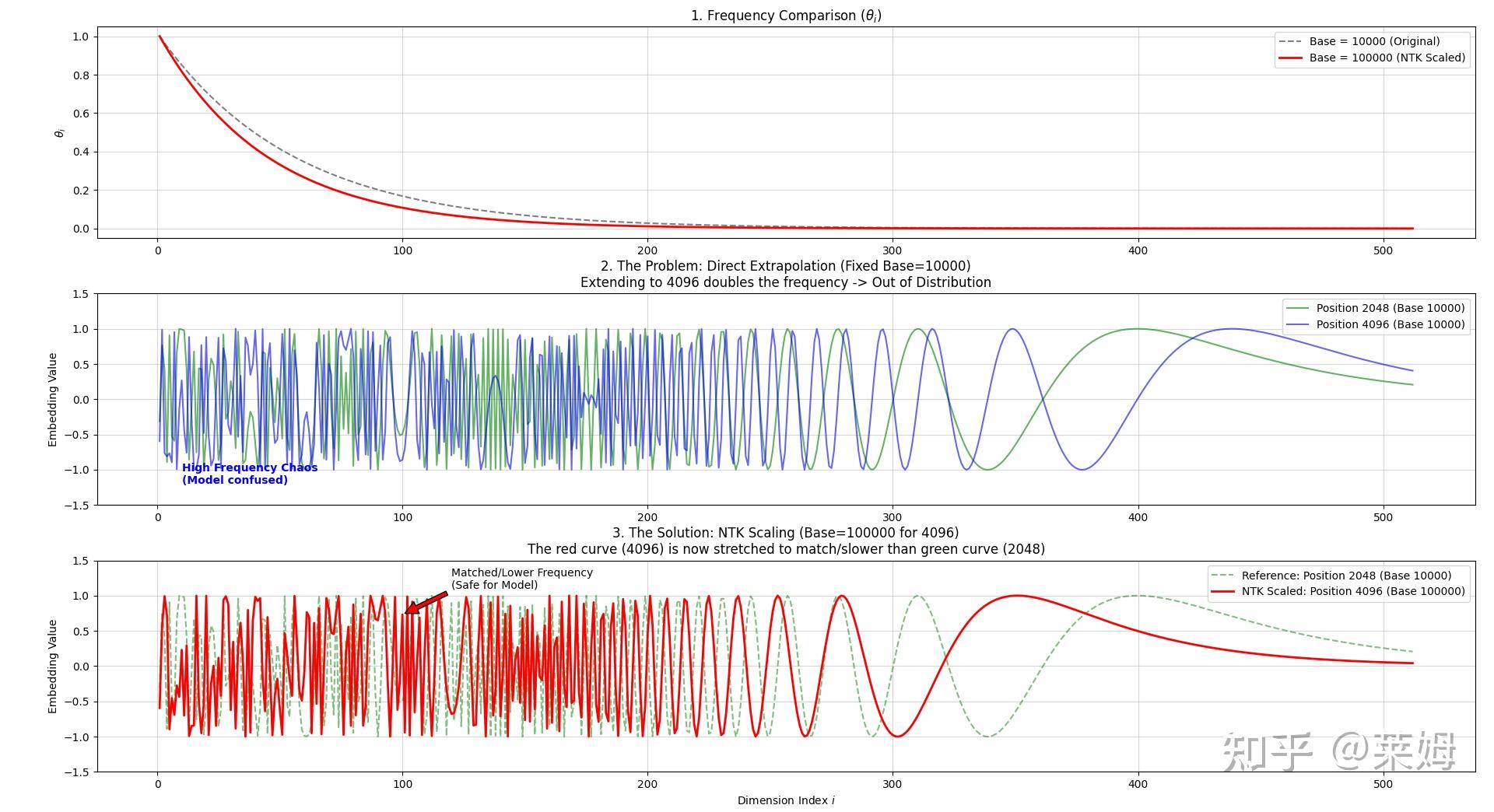Image resolution: width=1494 pixels, height=812 pixels.
Task: Click the 'Embedding Value' y-label of bottom plot
Action: click(53, 667)
